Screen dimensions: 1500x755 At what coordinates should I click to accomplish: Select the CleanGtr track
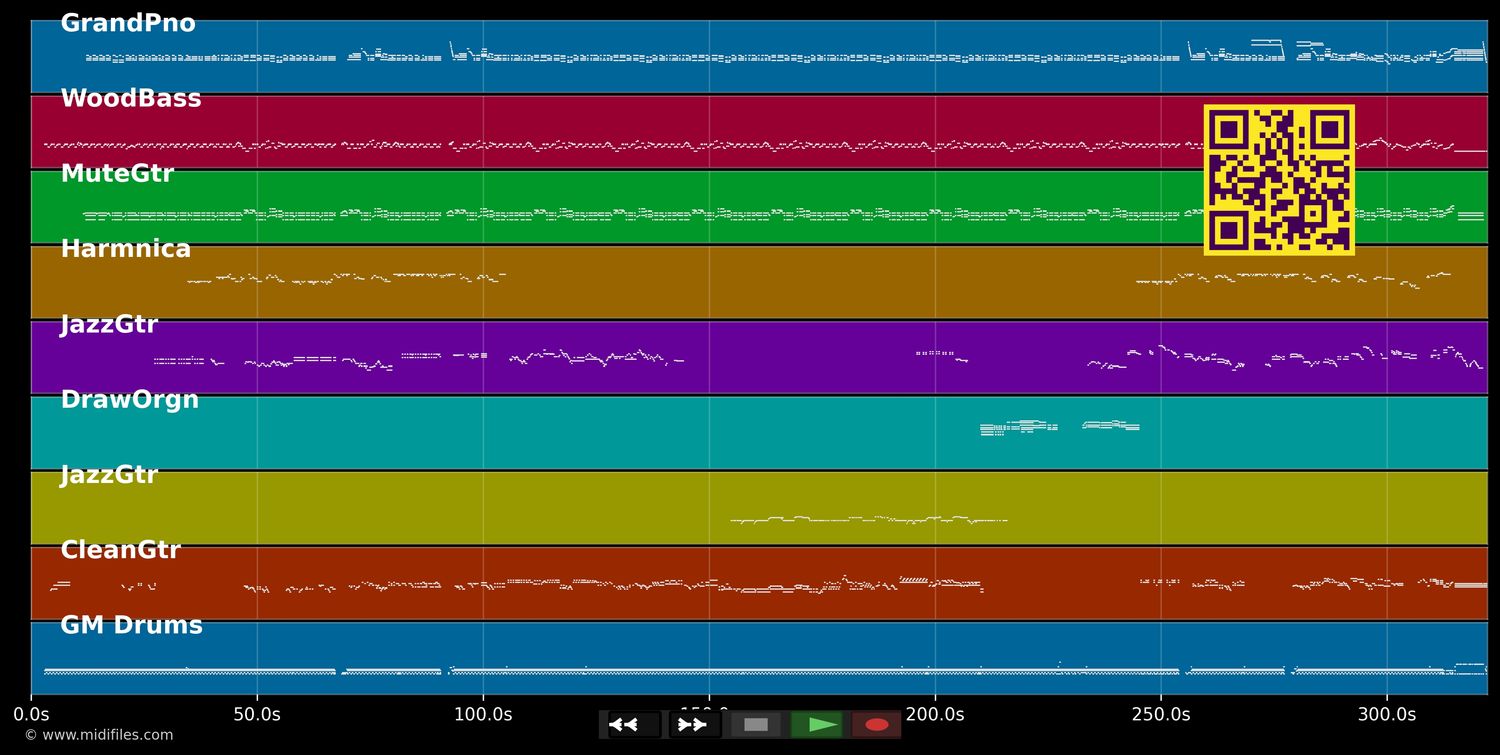click(x=120, y=549)
